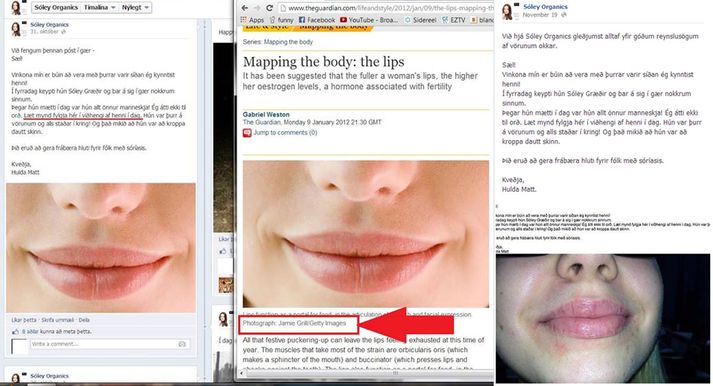Click underlined 'Læt mynd fylgja' sentence
The height and width of the screenshot is (386, 713).
82,115
